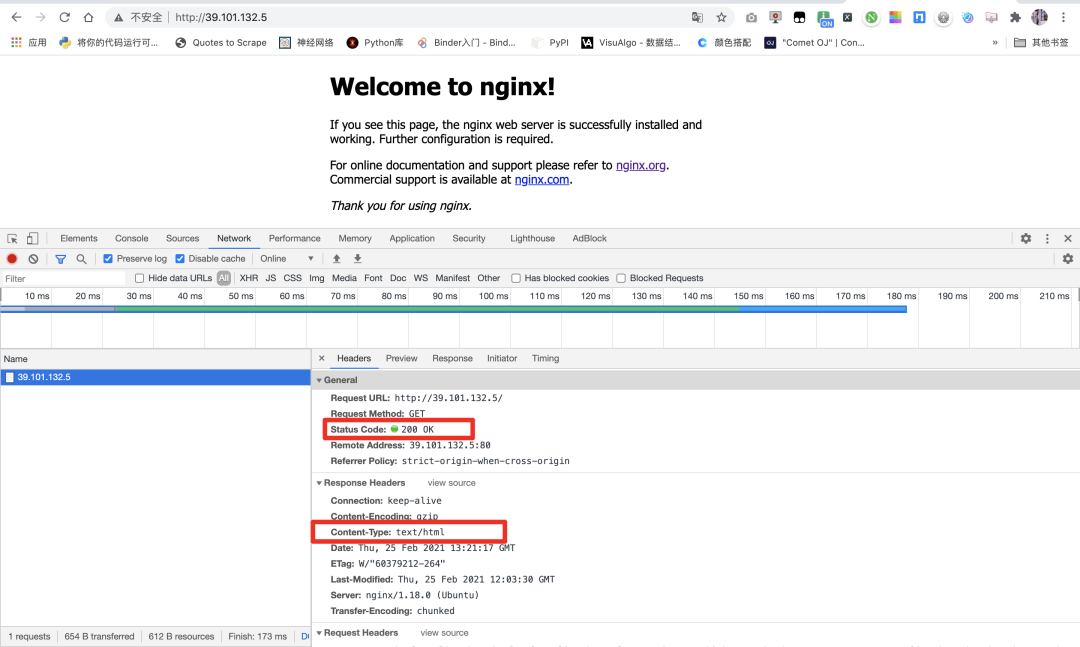Click the network Filter text field

pos(63,278)
